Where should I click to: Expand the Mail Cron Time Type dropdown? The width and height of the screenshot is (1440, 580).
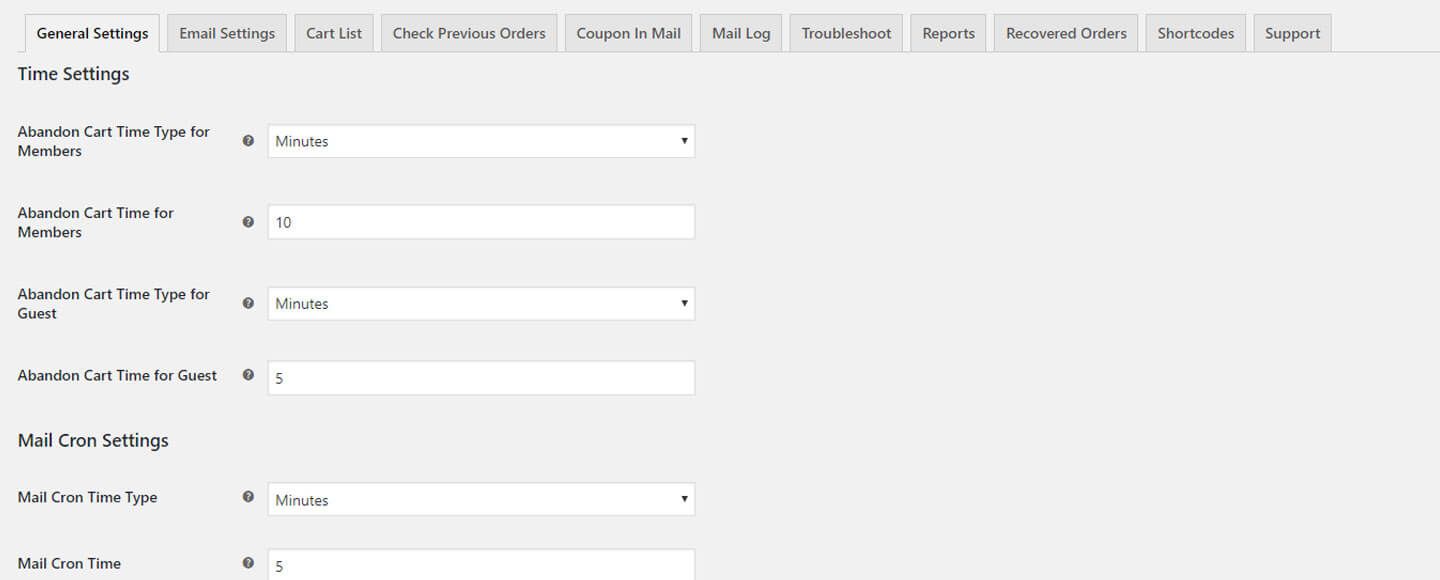(x=481, y=499)
